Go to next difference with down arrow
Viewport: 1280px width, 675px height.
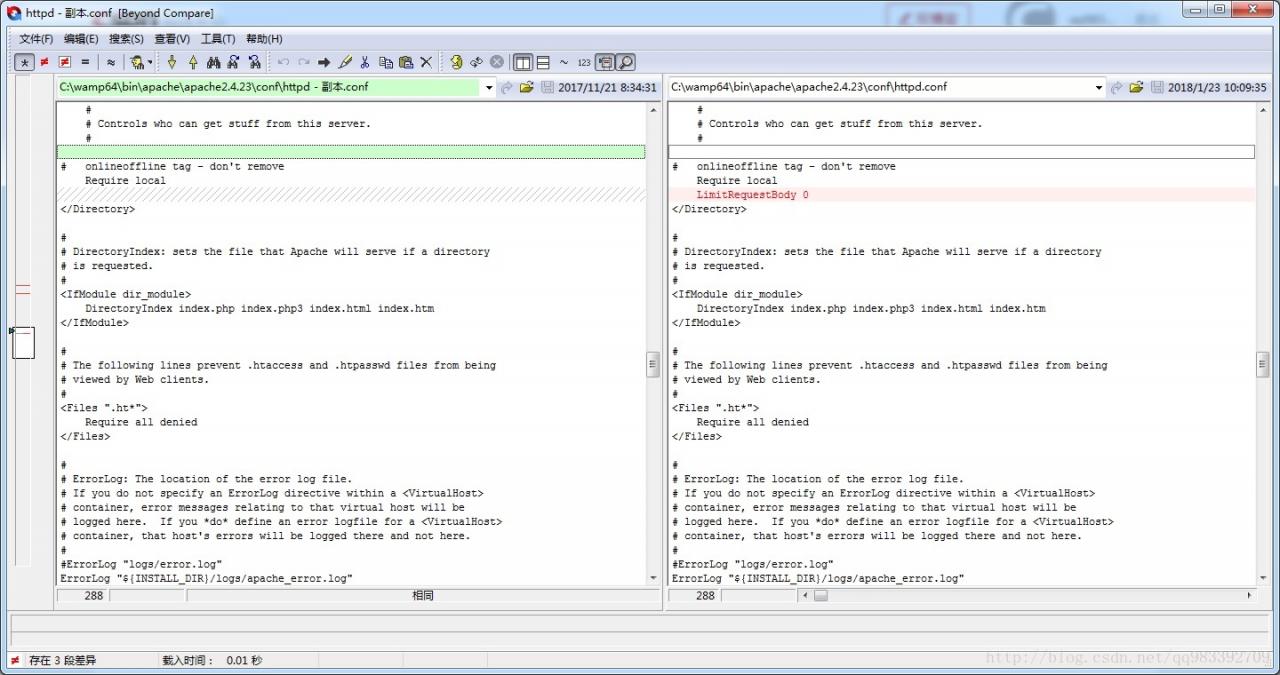[x=172, y=62]
